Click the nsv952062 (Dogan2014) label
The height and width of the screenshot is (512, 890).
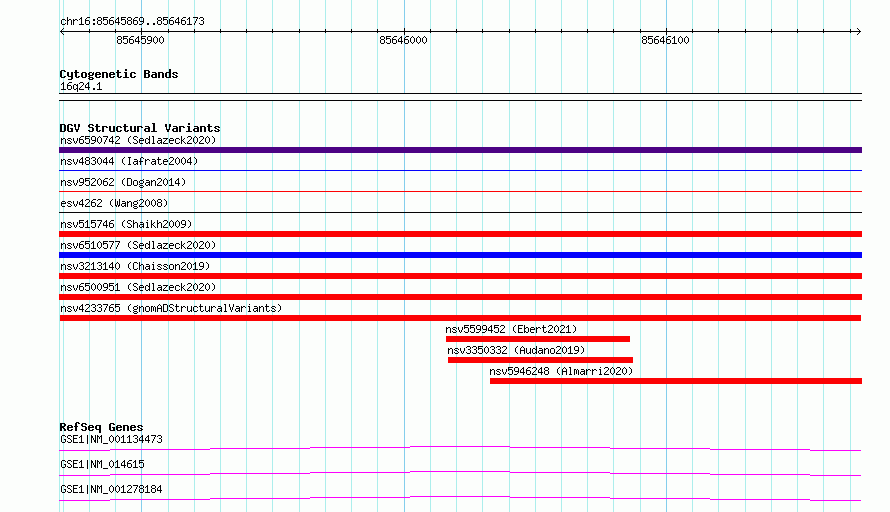(x=123, y=182)
